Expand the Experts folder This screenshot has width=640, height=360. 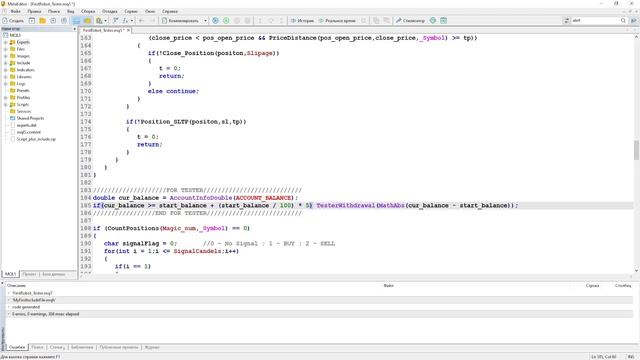[x=6, y=42]
